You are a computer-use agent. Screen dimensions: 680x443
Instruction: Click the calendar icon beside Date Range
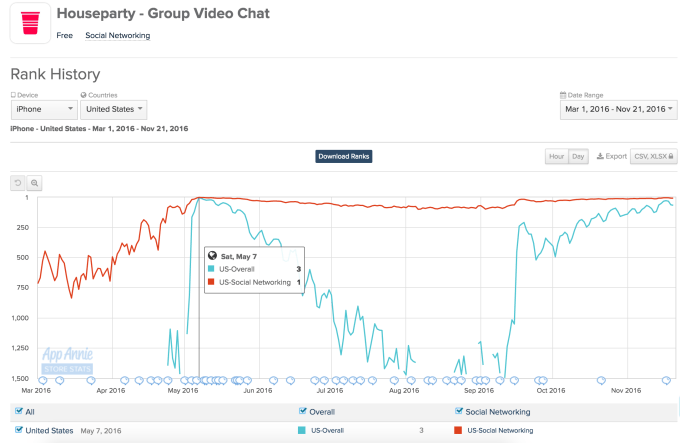coord(563,95)
